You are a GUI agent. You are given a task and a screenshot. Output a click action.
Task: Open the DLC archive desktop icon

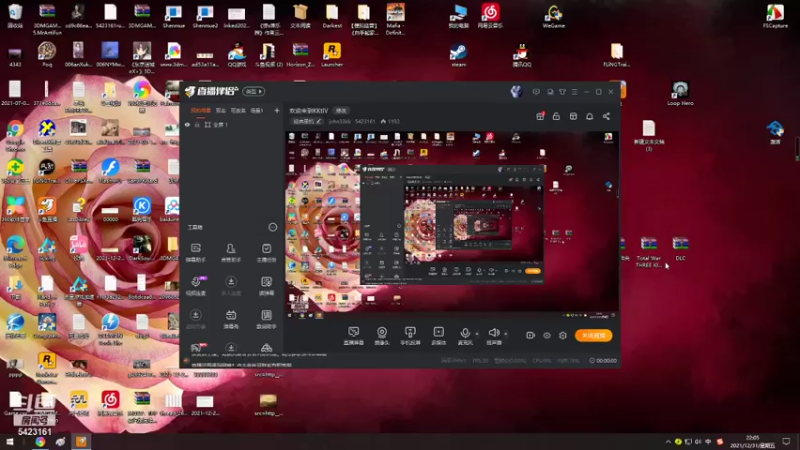[680, 248]
